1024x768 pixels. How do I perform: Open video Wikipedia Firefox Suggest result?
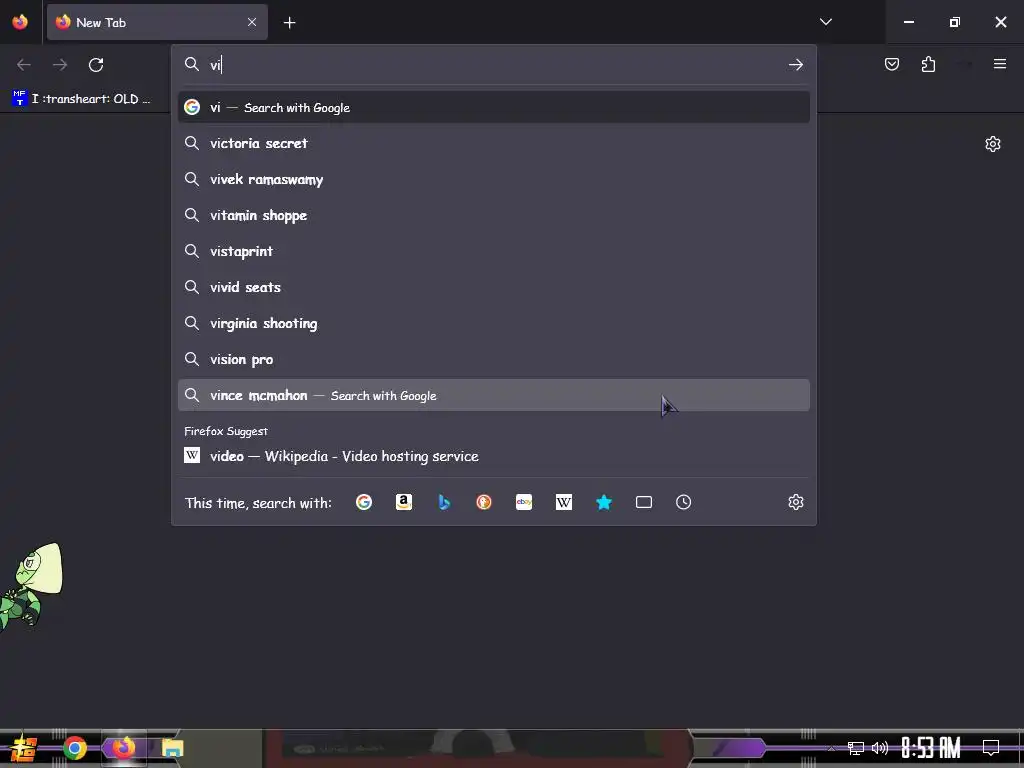[494, 456]
